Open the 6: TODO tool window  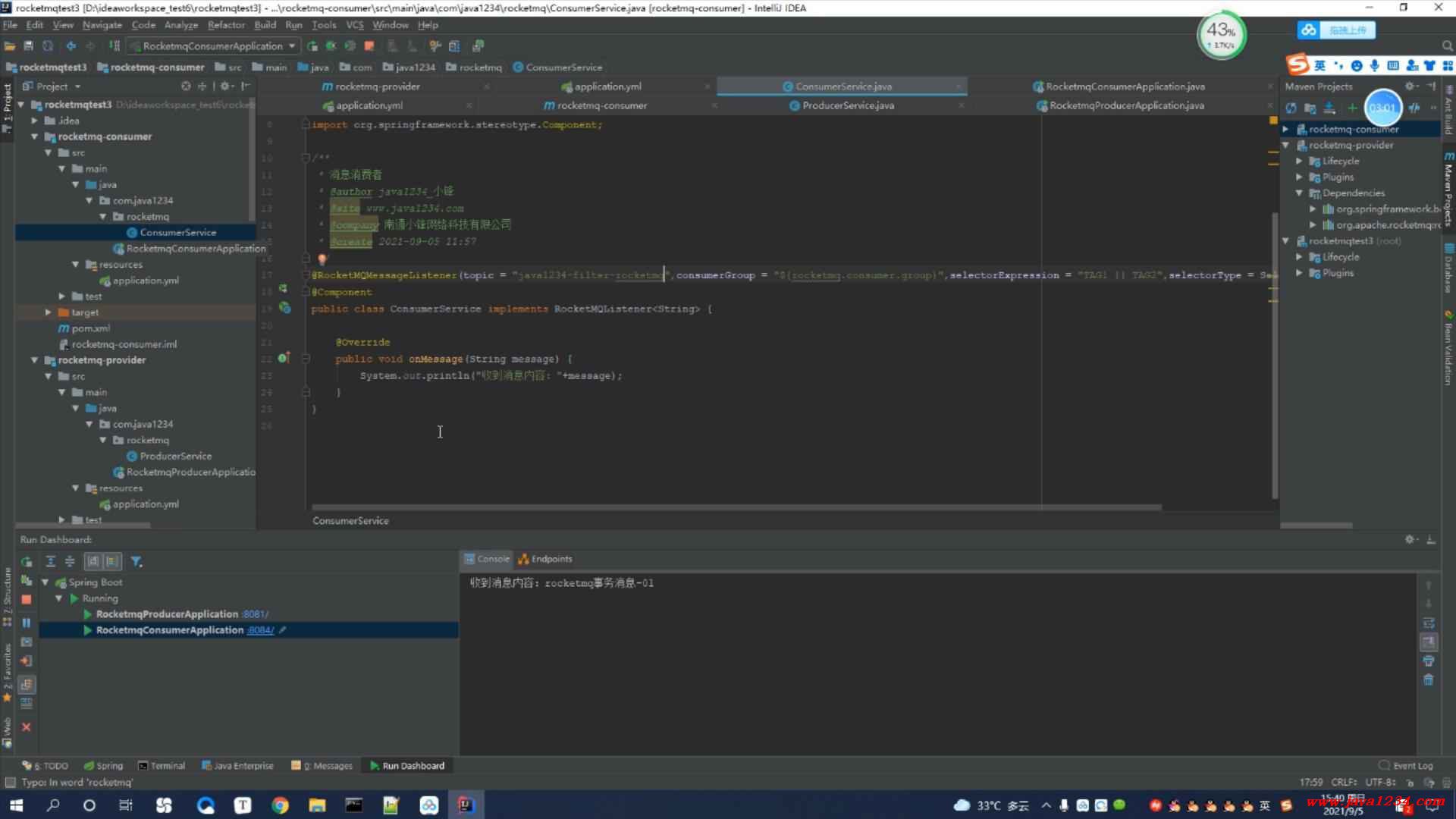[45, 766]
